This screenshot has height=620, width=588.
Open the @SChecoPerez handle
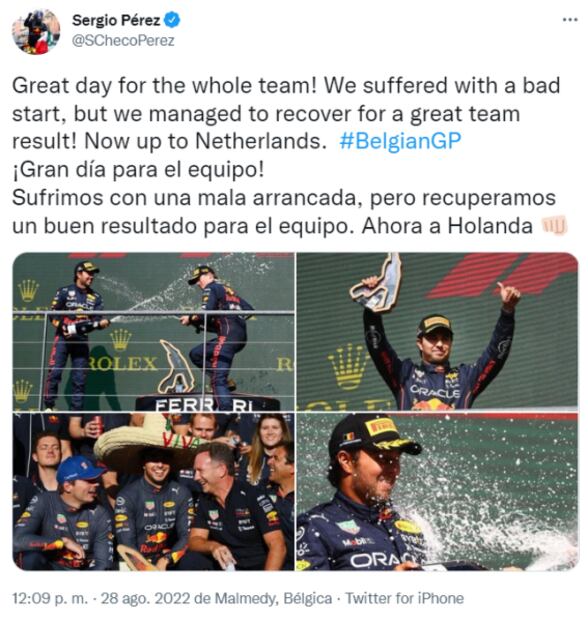pyautogui.click(x=123, y=41)
